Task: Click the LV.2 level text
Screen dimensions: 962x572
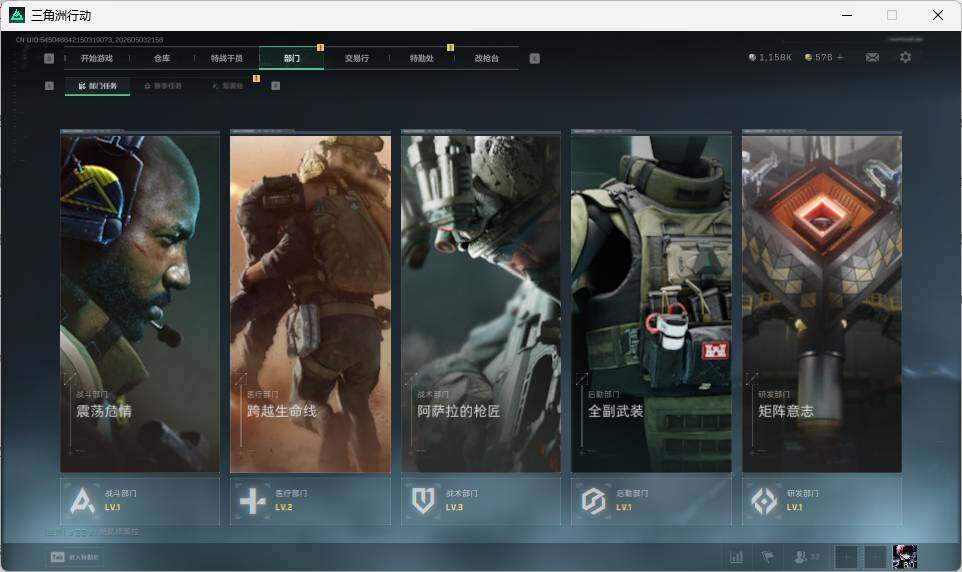Action: [283, 508]
